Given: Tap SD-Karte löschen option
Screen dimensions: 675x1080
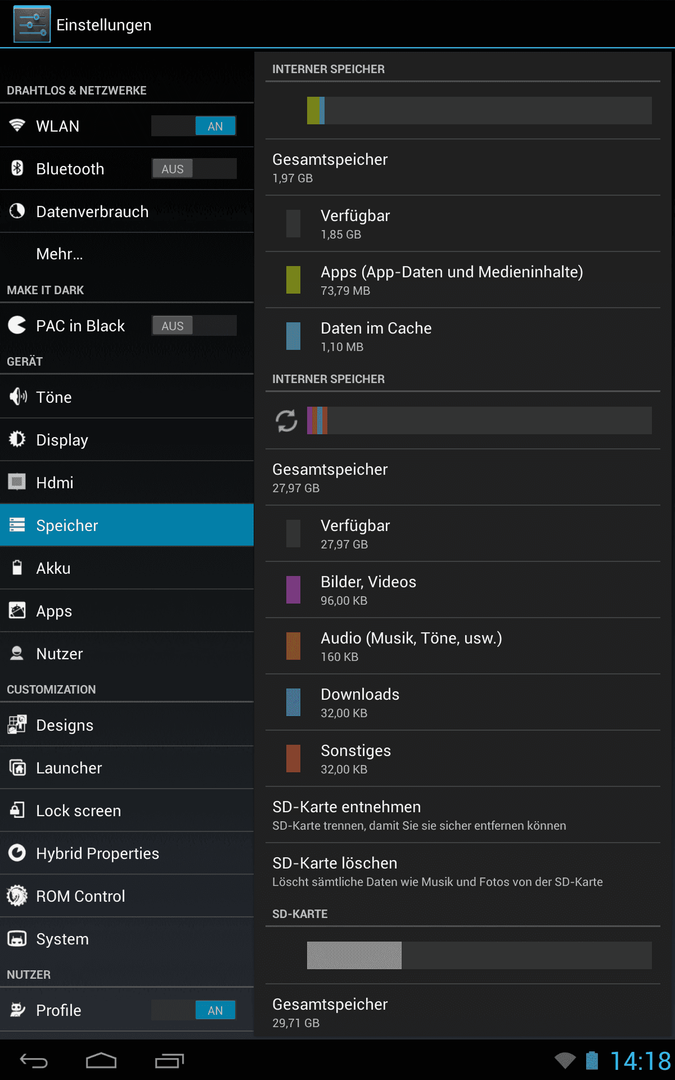Looking at the screenshot, I should click(x=463, y=871).
